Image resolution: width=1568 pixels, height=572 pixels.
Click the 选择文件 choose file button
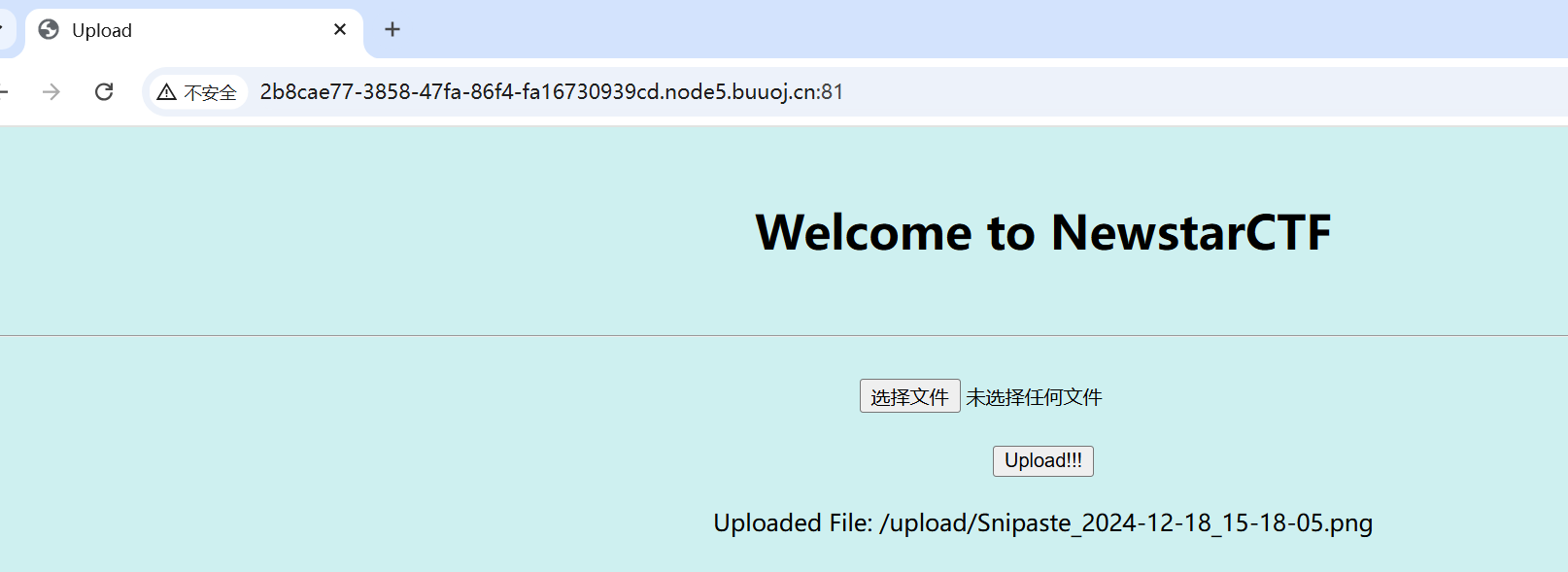pyautogui.click(x=909, y=396)
